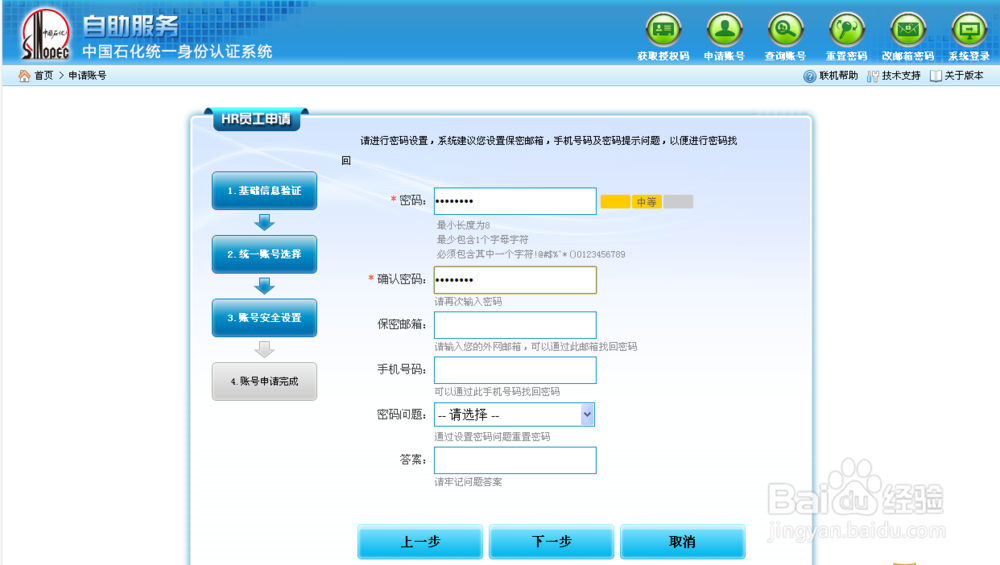Screen dimensions: 1000x565
Task: Focus the 密码 password field
Action: (x=515, y=201)
